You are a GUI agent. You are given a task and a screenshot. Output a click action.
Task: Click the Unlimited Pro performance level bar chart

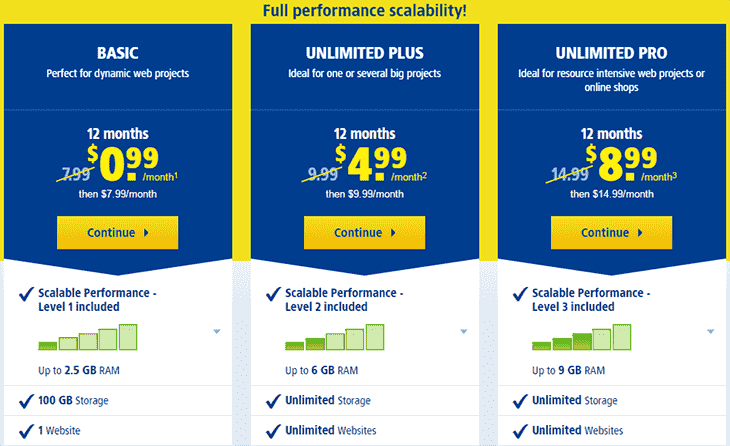tap(581, 337)
